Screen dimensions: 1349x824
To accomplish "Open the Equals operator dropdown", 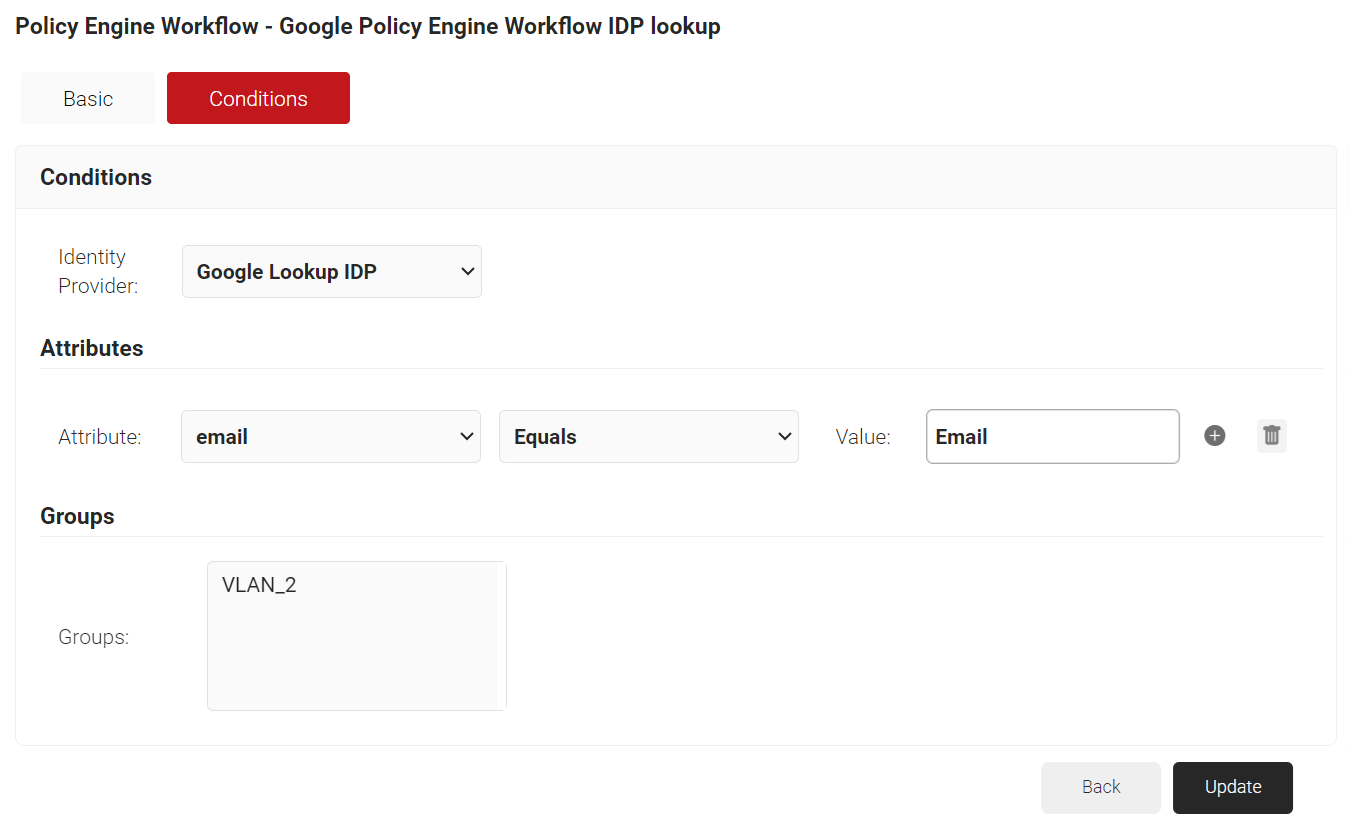I will [648, 437].
